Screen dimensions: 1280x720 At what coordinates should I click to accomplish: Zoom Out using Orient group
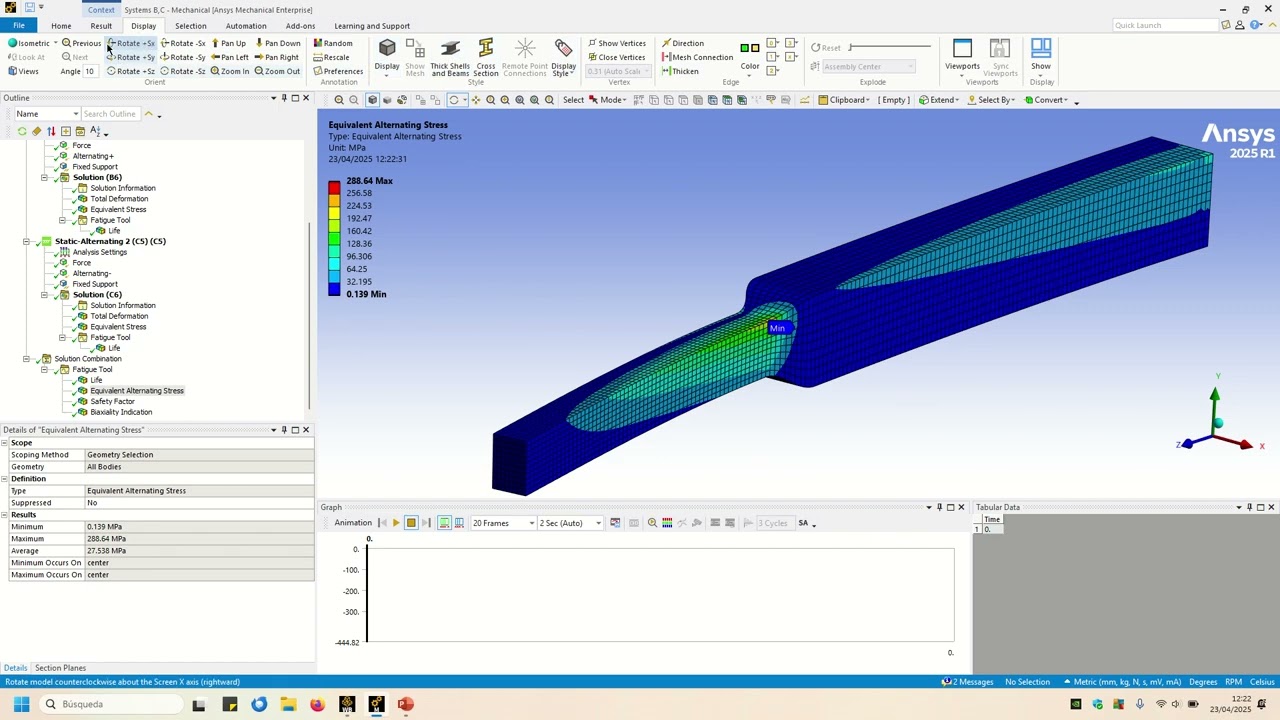(277, 71)
